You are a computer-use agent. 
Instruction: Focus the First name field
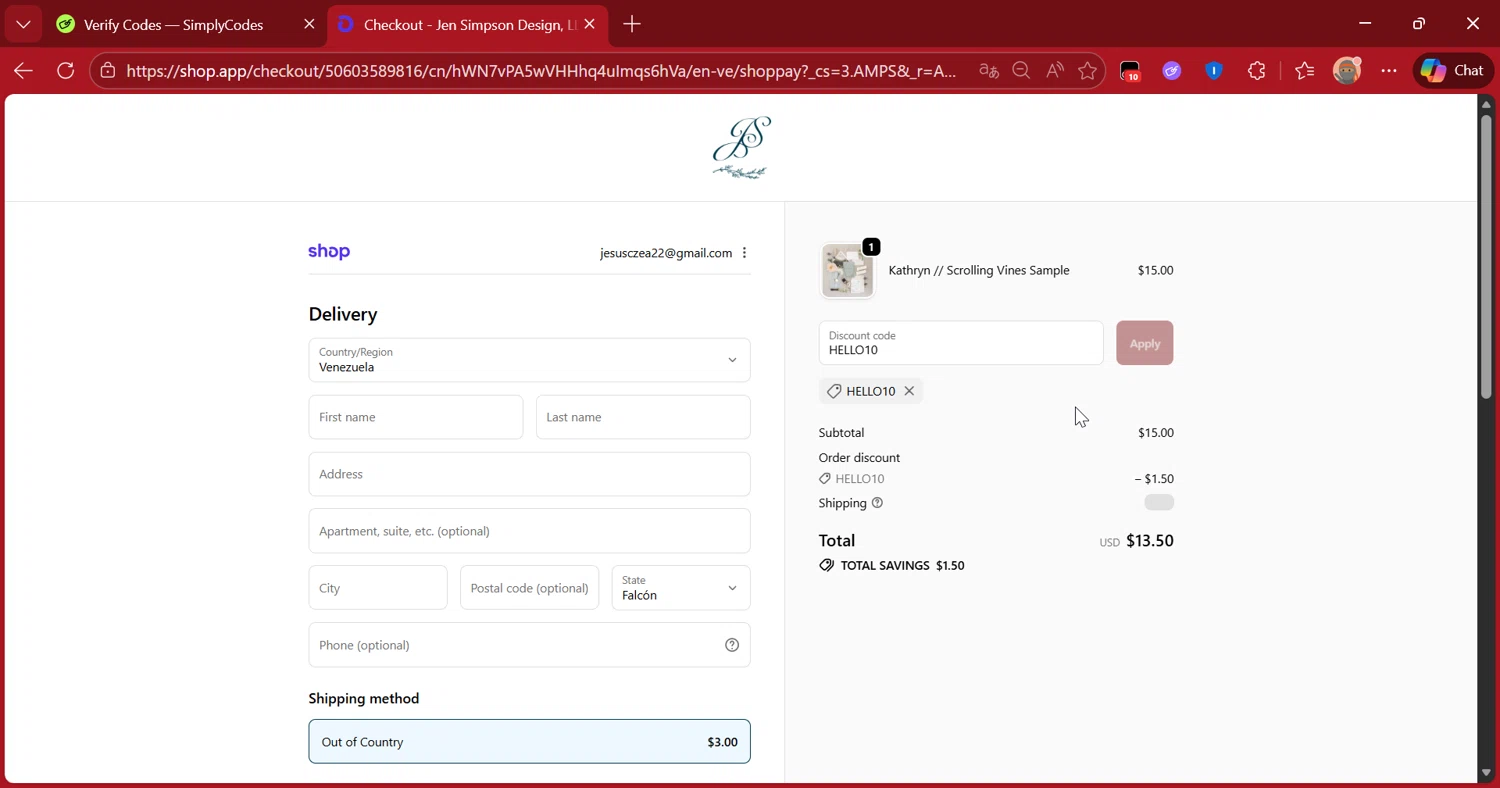click(416, 417)
